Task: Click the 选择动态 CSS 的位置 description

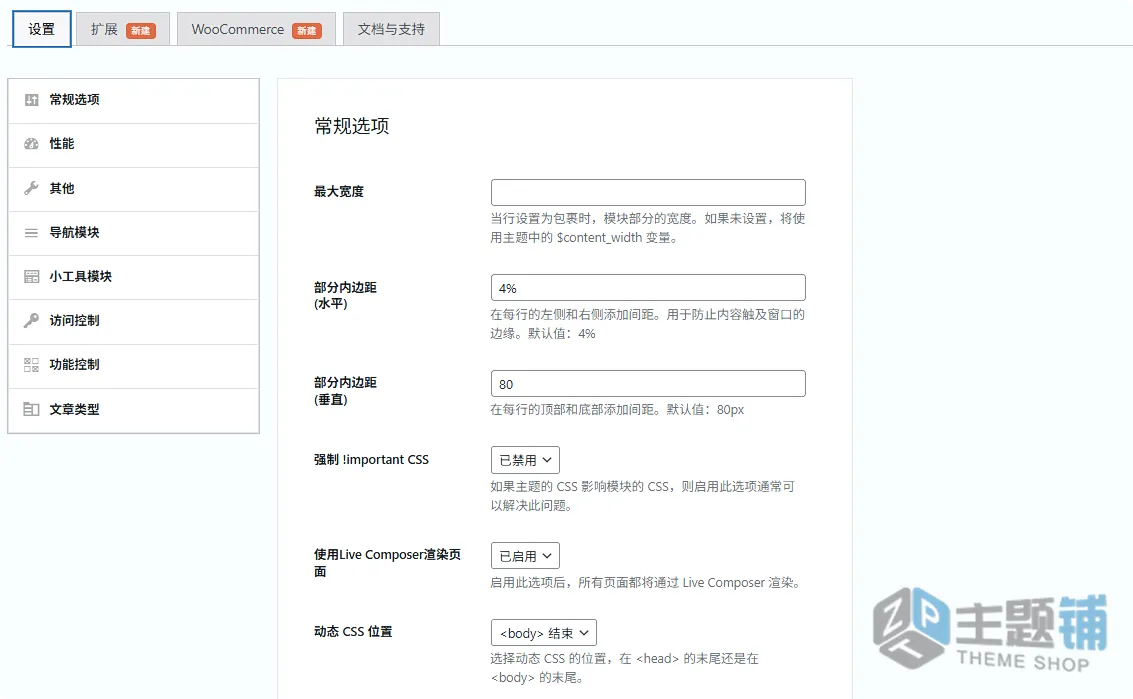Action: (625, 668)
